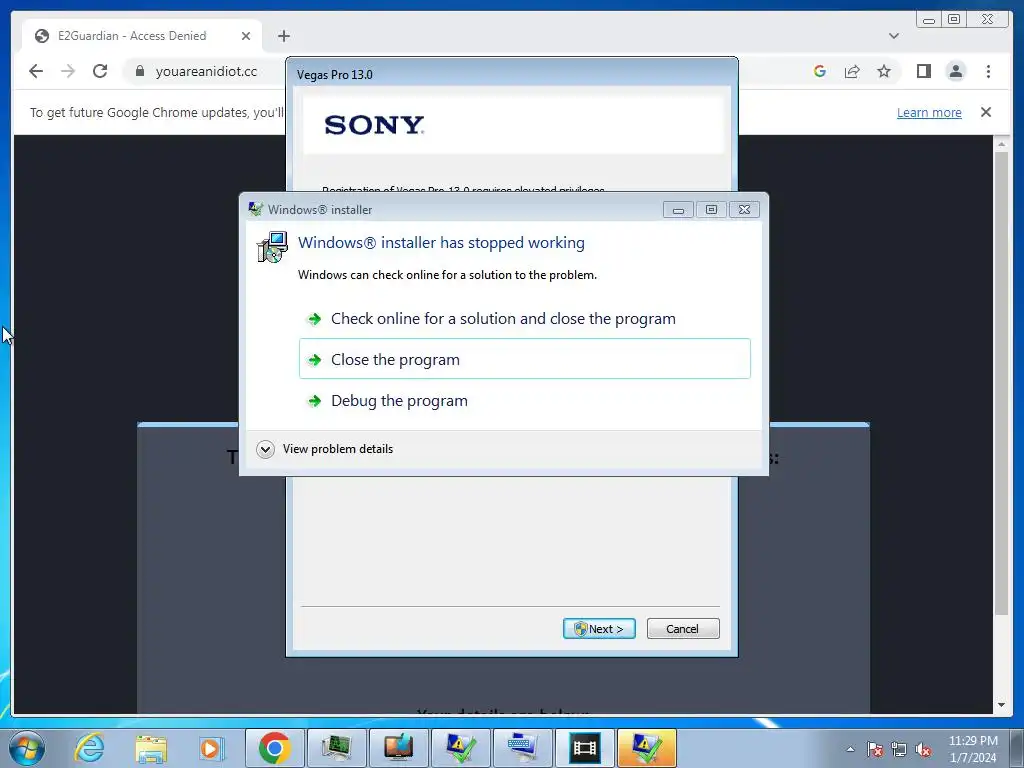Viewport: 1024px width, 768px height.
Task: Go back in Chrome browser
Action: (36, 71)
